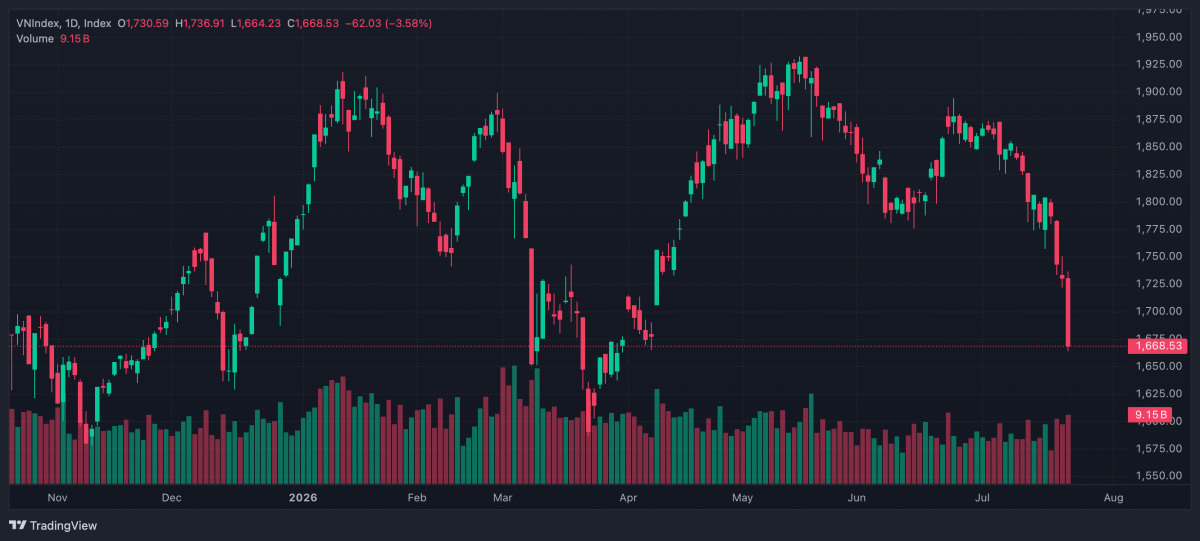This screenshot has width=1200, height=541.
Task: Click the Volume indicator label
Action: [x=35, y=38]
